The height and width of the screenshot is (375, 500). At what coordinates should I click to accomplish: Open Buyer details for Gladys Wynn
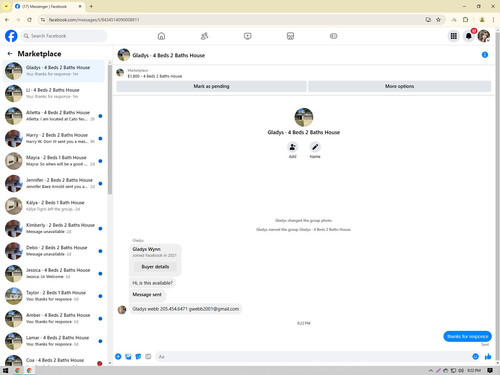coord(155,267)
